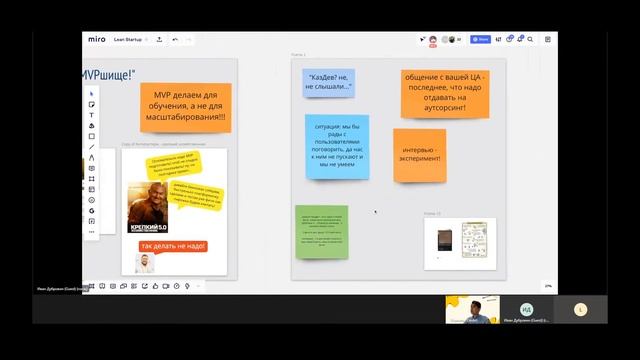Select blue note starting "ситуация: мы бы рады"
Image resolution: width=640 pixels, height=360 pixels.
(x=337, y=147)
